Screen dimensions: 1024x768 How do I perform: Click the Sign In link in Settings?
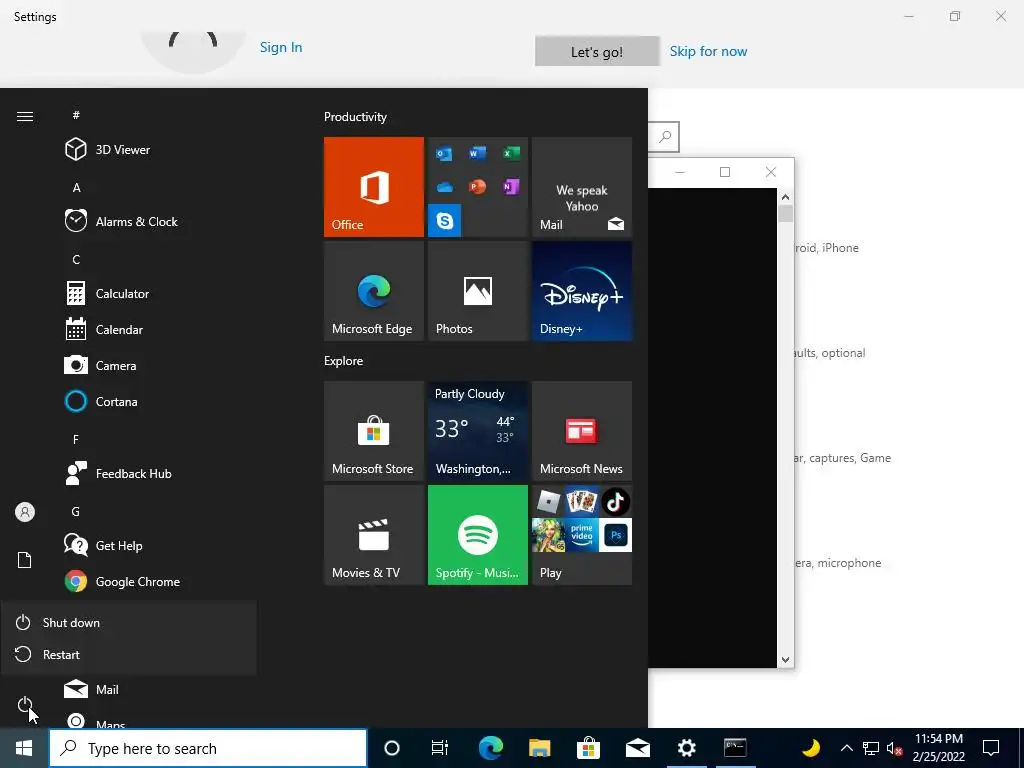(281, 47)
